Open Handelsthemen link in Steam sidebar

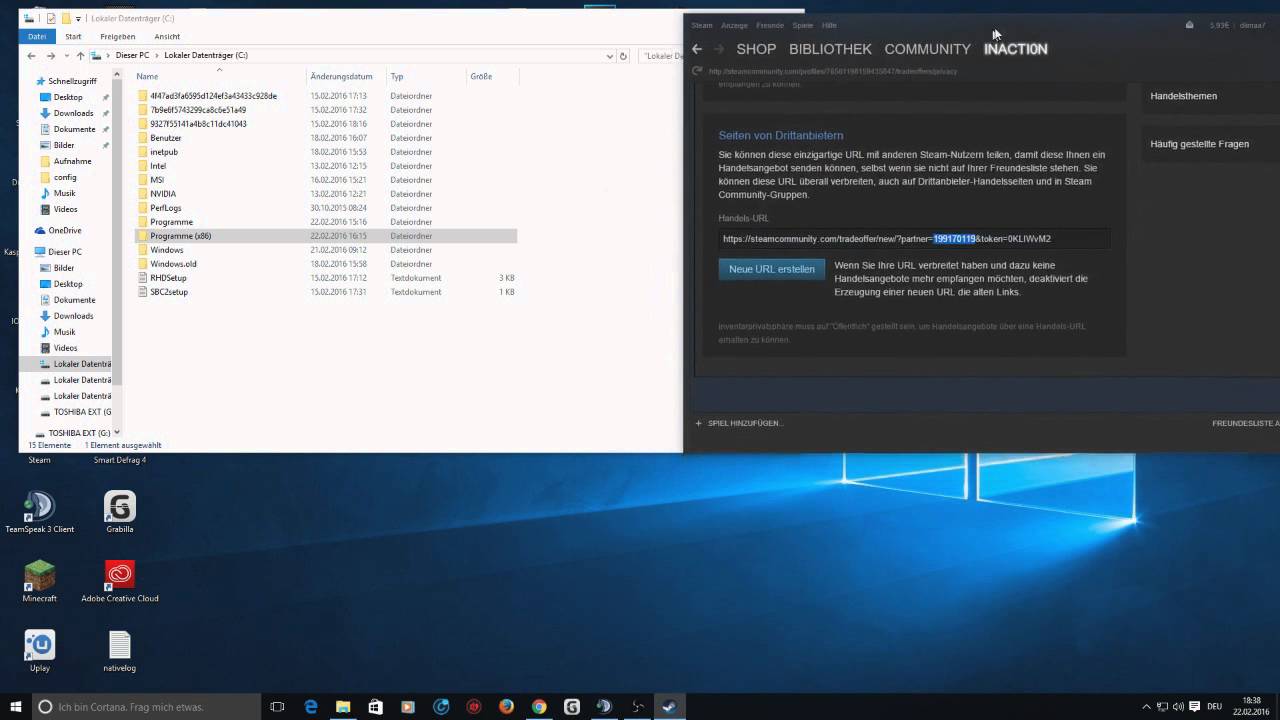click(1184, 96)
